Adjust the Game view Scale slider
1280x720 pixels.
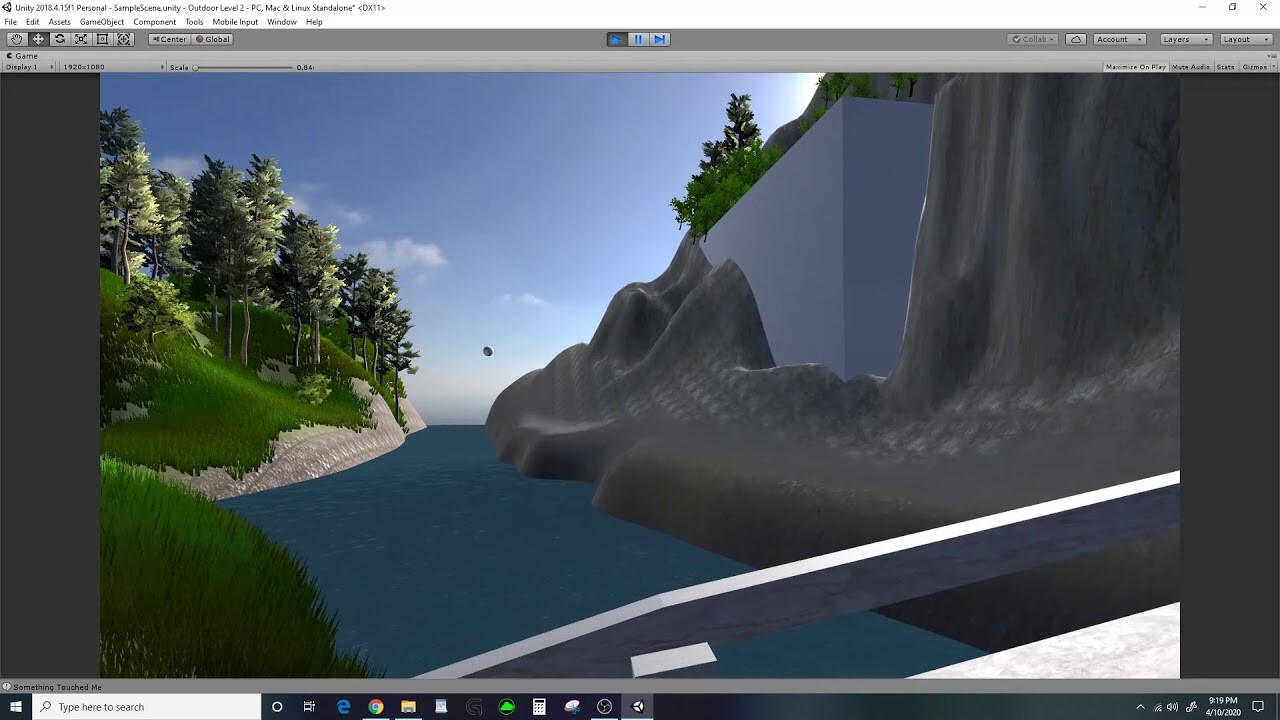click(243, 66)
